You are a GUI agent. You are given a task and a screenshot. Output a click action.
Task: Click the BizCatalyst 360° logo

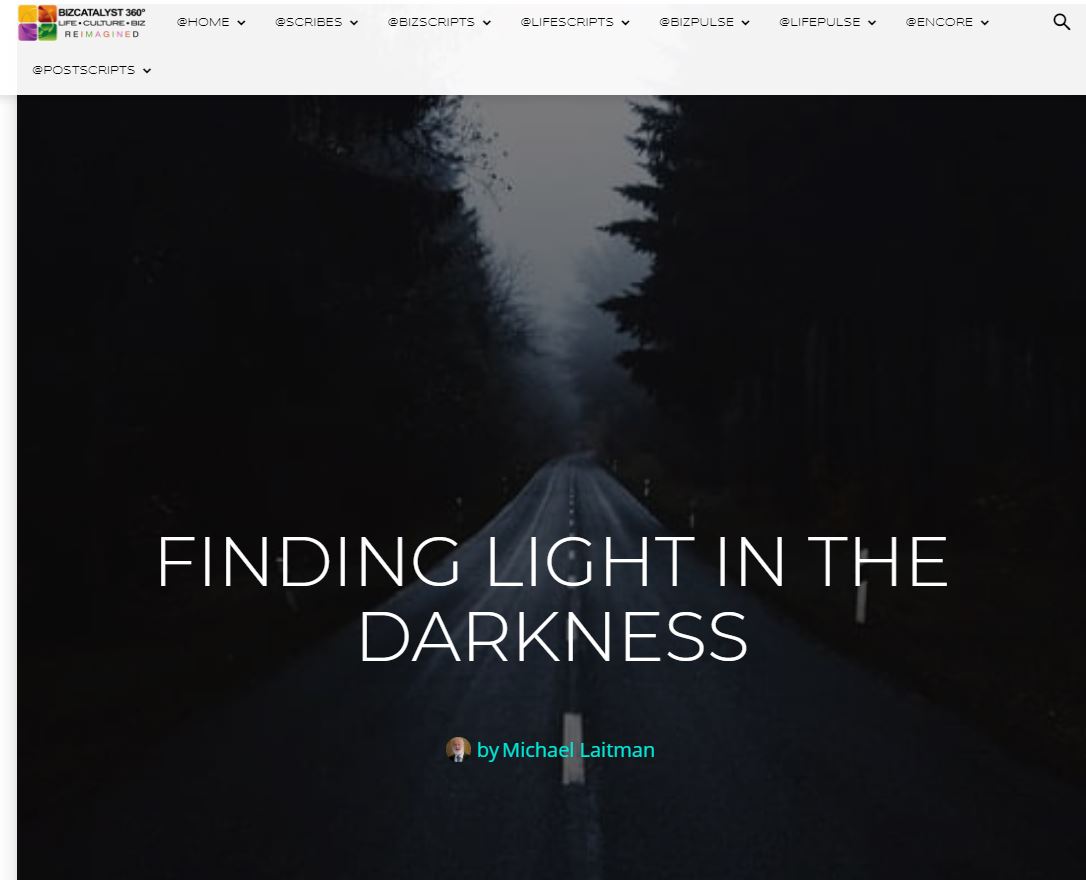[82, 23]
